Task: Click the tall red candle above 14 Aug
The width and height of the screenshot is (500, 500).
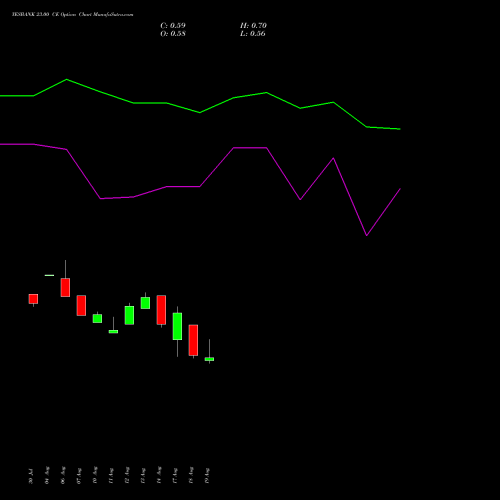Action: pyautogui.click(x=161, y=310)
